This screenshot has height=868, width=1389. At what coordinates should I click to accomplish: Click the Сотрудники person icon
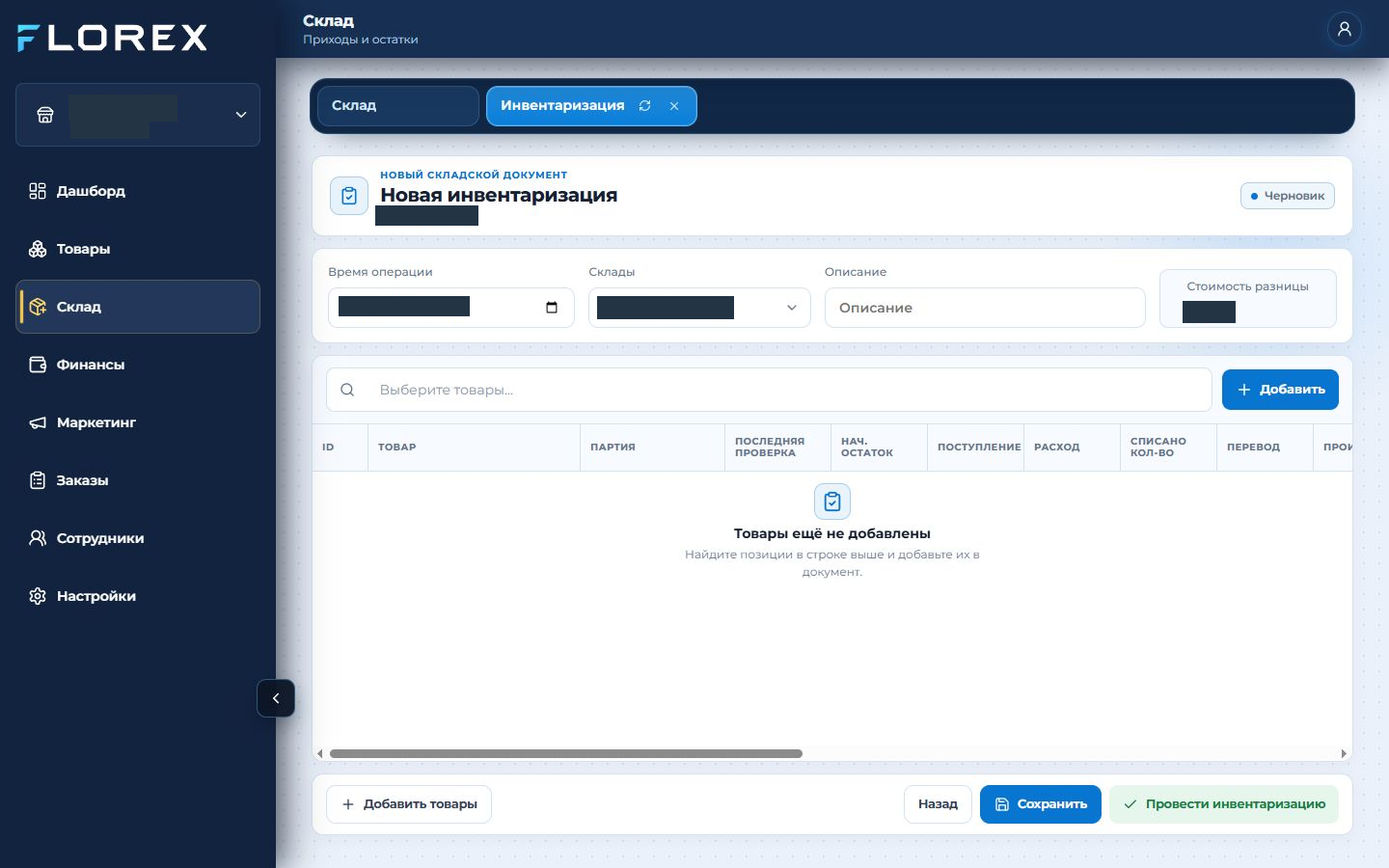(38, 538)
